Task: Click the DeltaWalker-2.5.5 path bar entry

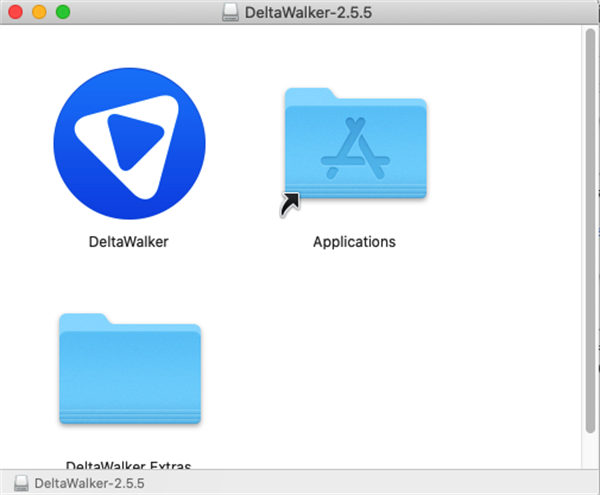Action: (90, 483)
